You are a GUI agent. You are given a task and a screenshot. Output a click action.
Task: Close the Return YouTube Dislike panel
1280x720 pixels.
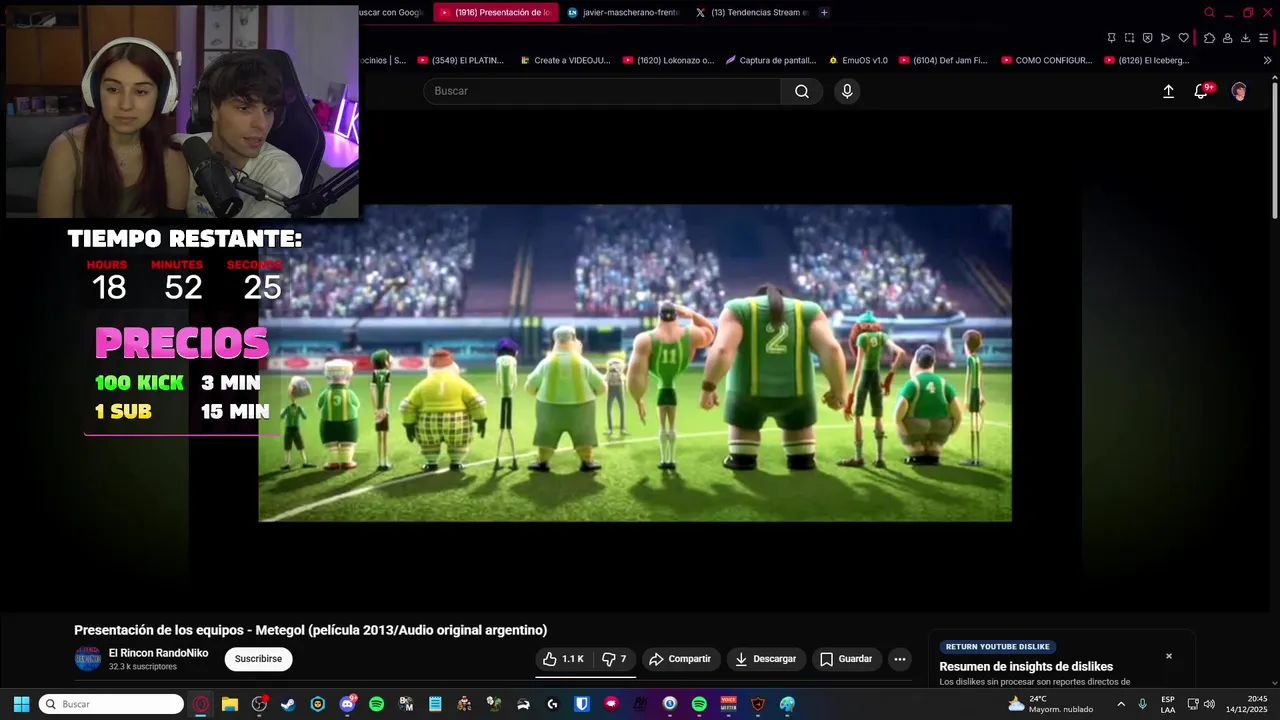click(1169, 656)
